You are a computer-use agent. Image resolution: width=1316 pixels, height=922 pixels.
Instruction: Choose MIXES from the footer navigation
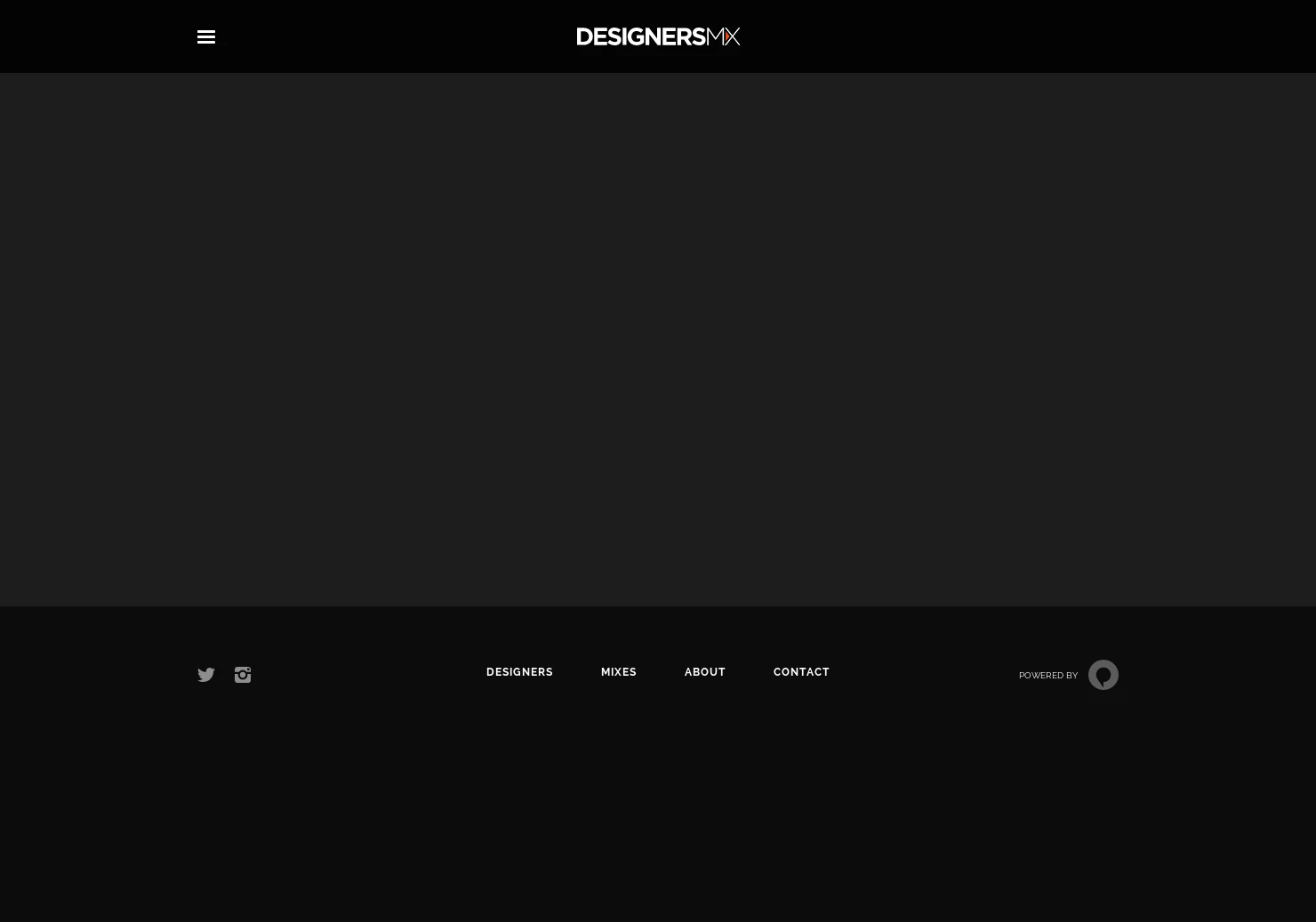tap(619, 672)
